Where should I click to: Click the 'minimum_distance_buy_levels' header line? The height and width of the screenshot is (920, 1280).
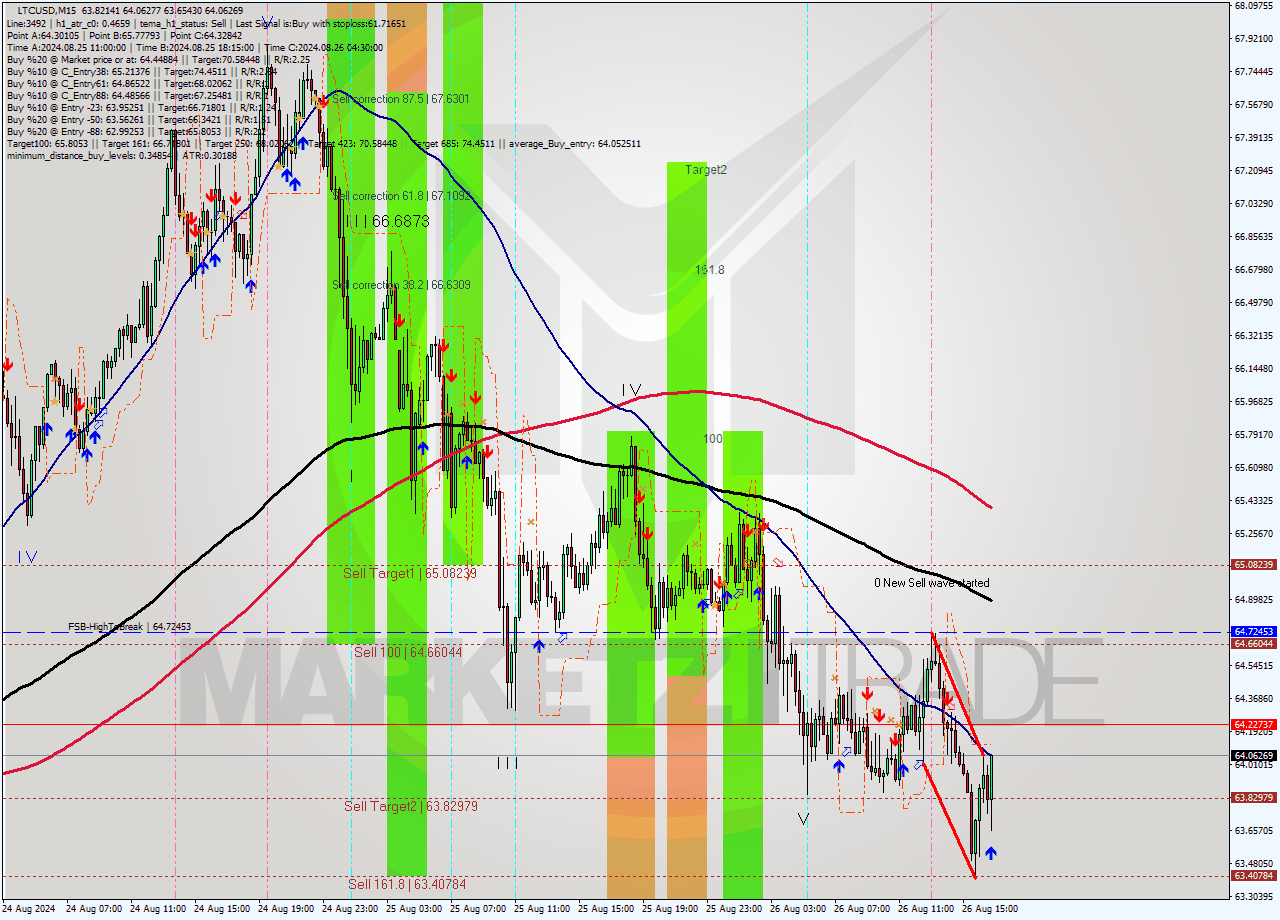[x=122, y=155]
